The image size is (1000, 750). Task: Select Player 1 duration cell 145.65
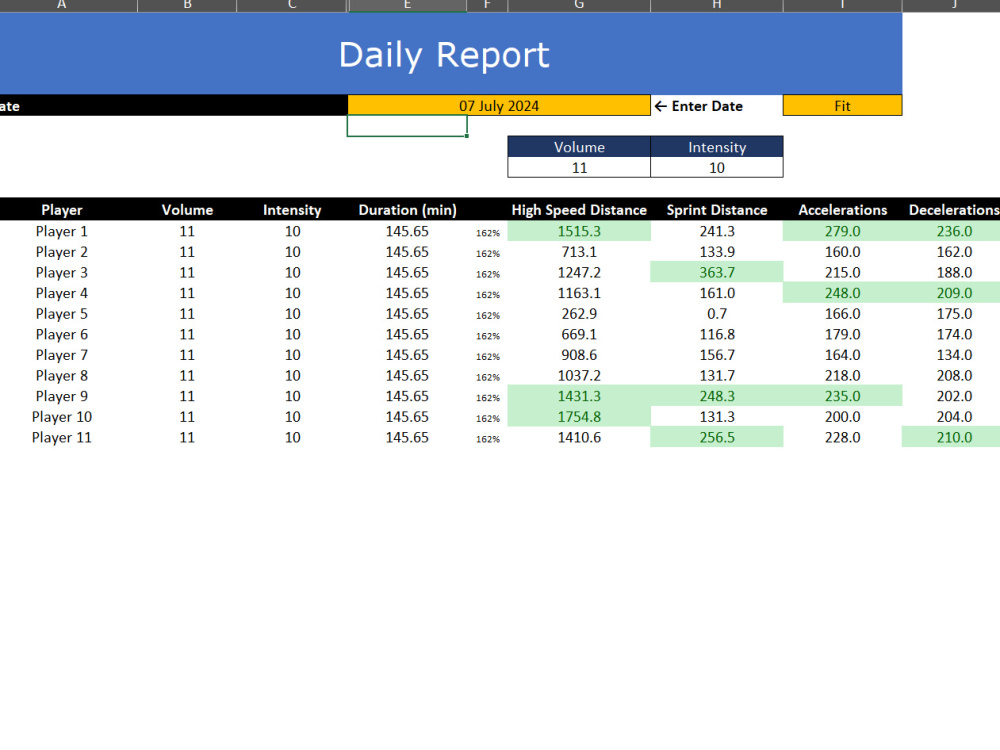coord(407,232)
